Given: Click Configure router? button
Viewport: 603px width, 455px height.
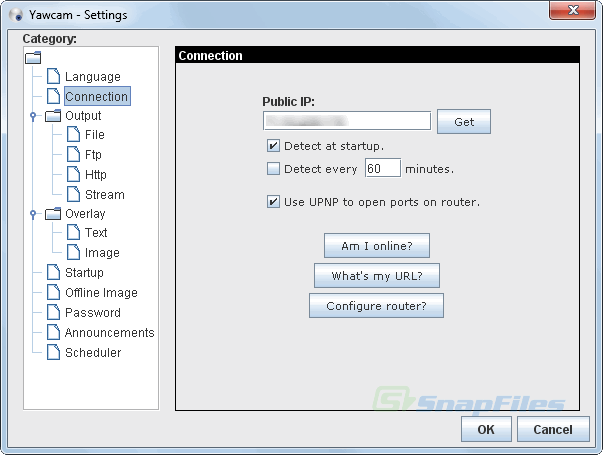Looking at the screenshot, I should pyautogui.click(x=376, y=305).
